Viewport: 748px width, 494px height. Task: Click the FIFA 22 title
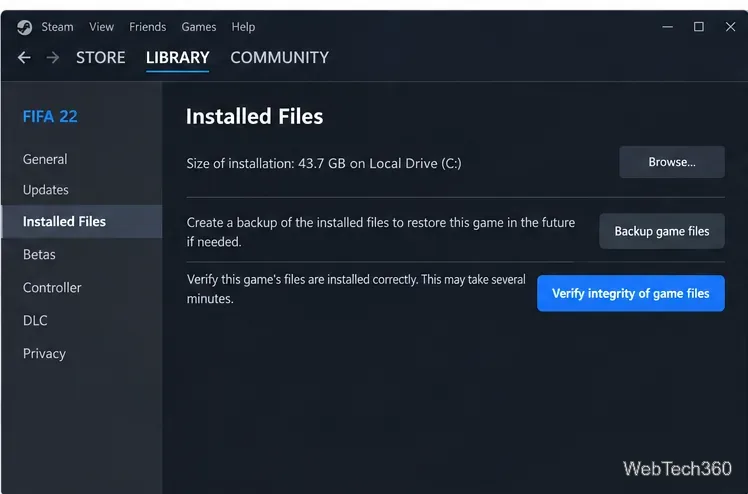(x=50, y=116)
